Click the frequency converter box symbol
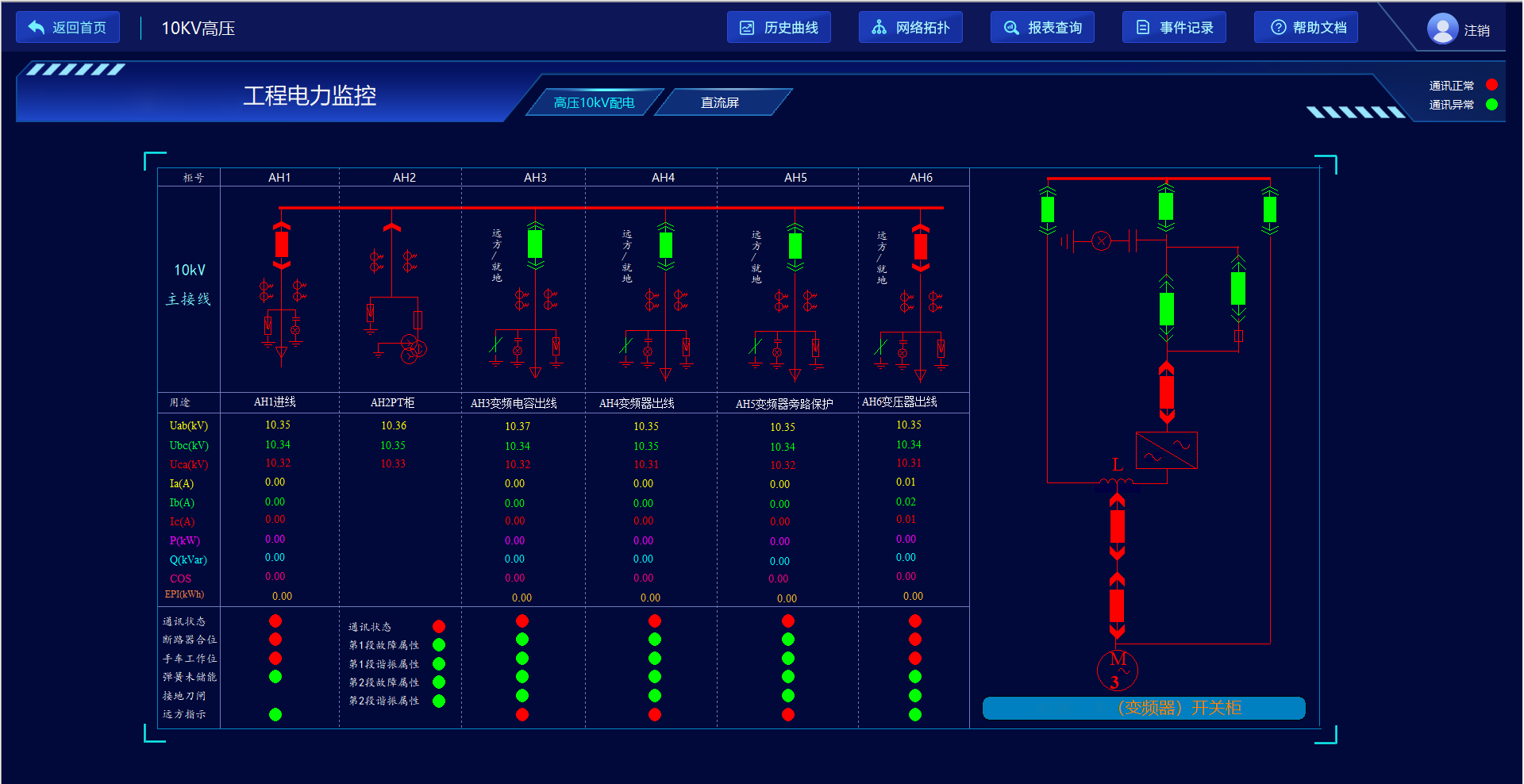The image size is (1524, 784). pyautogui.click(x=1166, y=451)
